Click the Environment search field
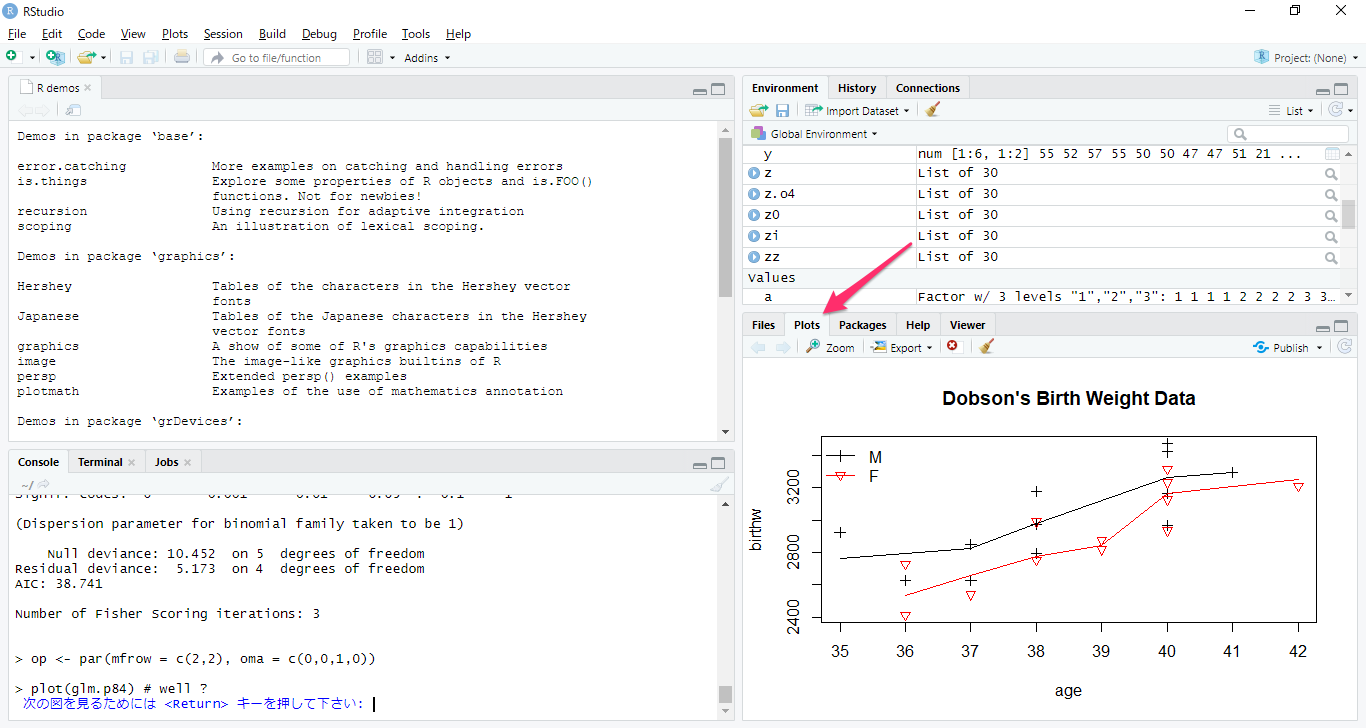Image resolution: width=1366 pixels, height=728 pixels. [1290, 133]
